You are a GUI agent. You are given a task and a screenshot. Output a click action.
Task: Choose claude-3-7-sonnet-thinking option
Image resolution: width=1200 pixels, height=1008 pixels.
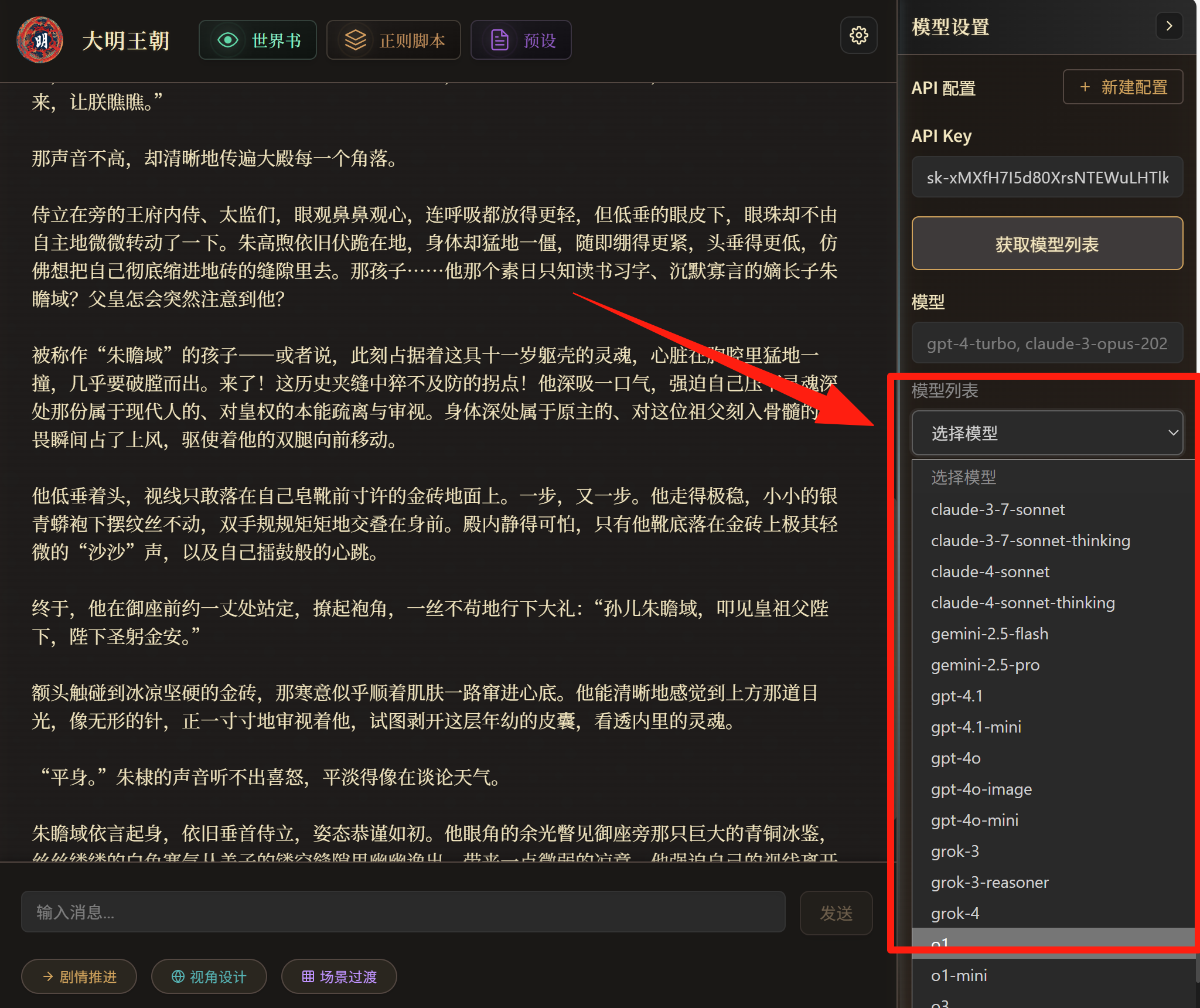[1053, 540]
